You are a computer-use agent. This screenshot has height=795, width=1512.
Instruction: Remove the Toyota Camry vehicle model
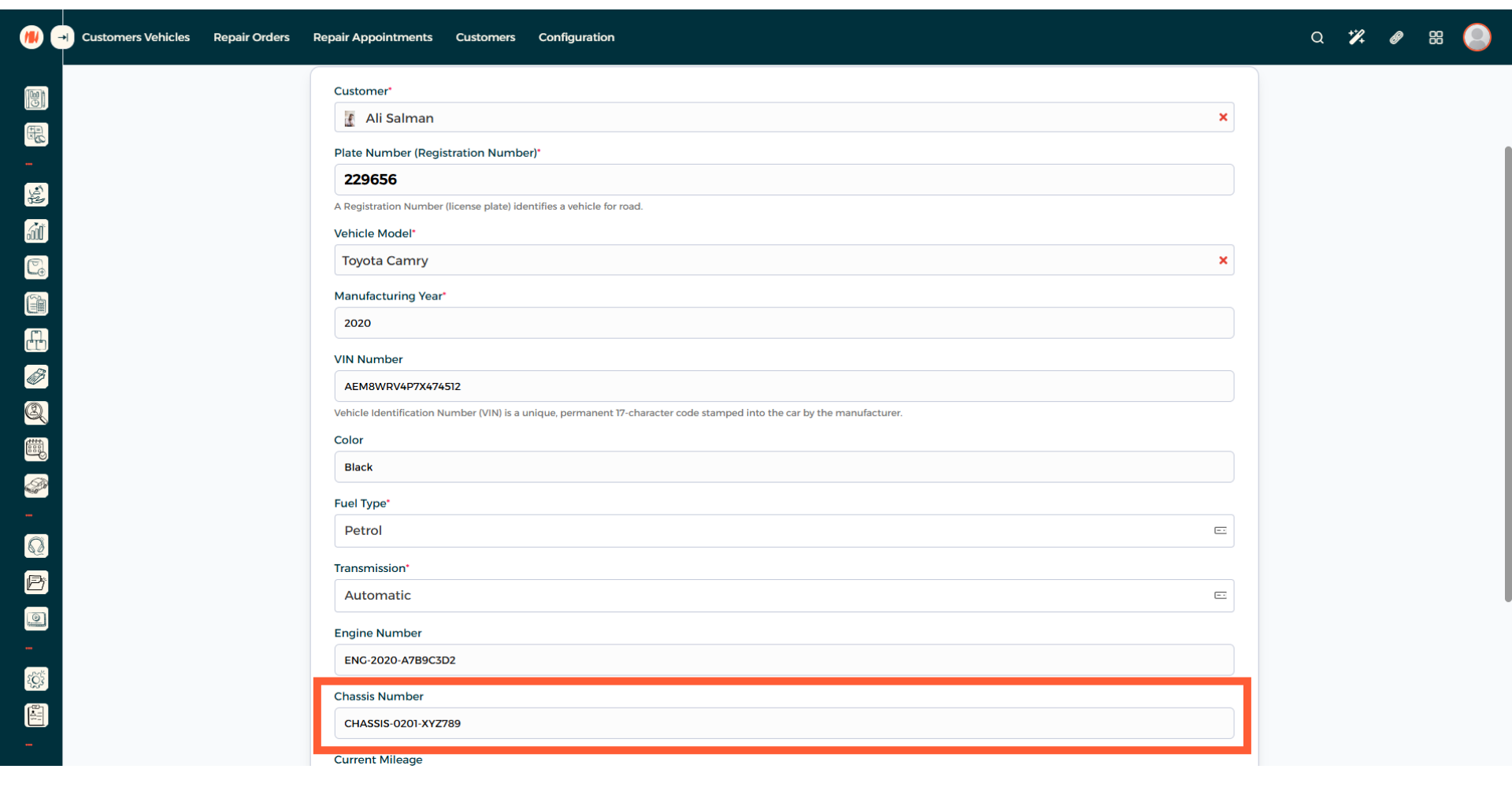(x=1223, y=261)
